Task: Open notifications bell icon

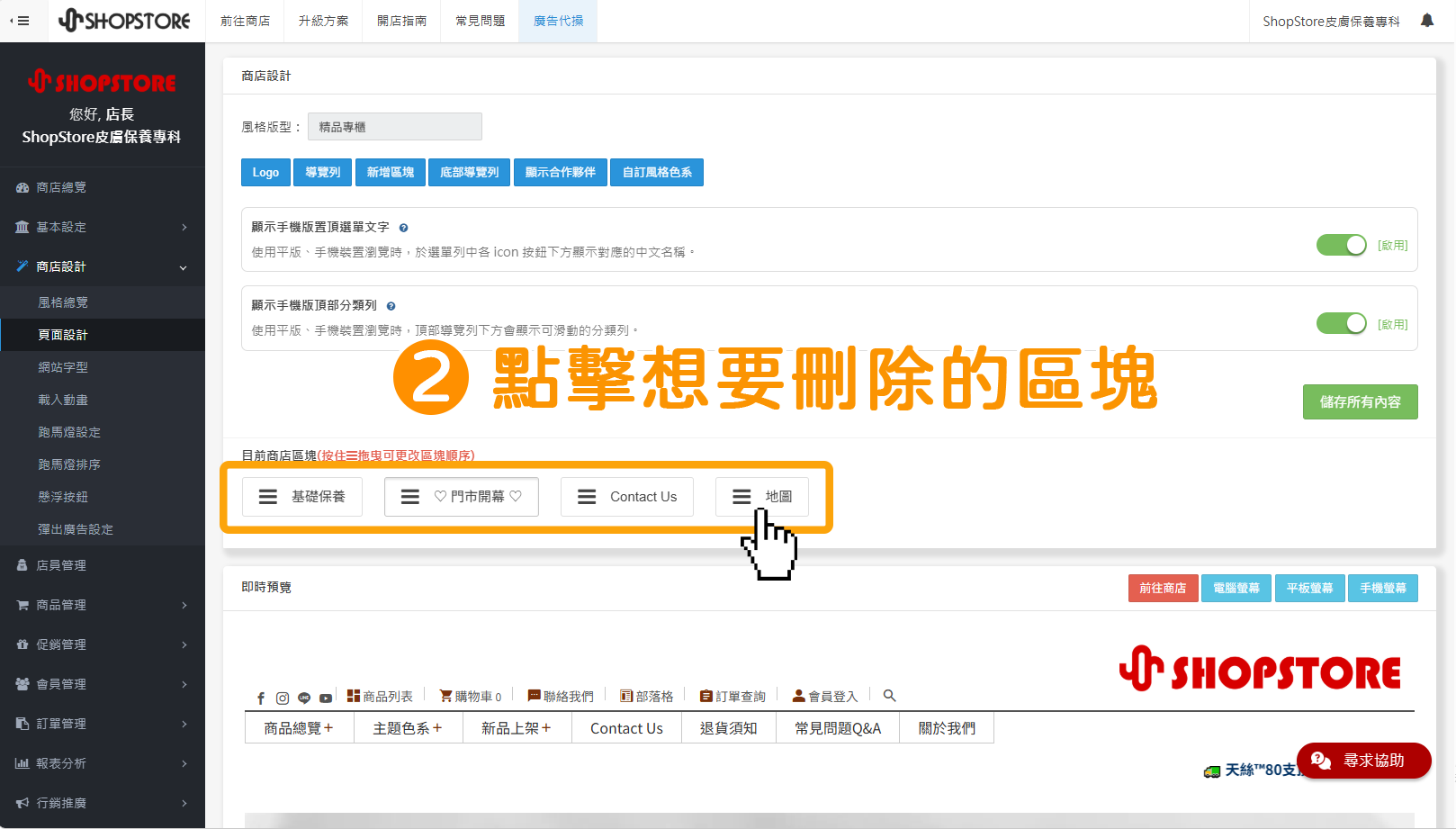Action: [1427, 21]
